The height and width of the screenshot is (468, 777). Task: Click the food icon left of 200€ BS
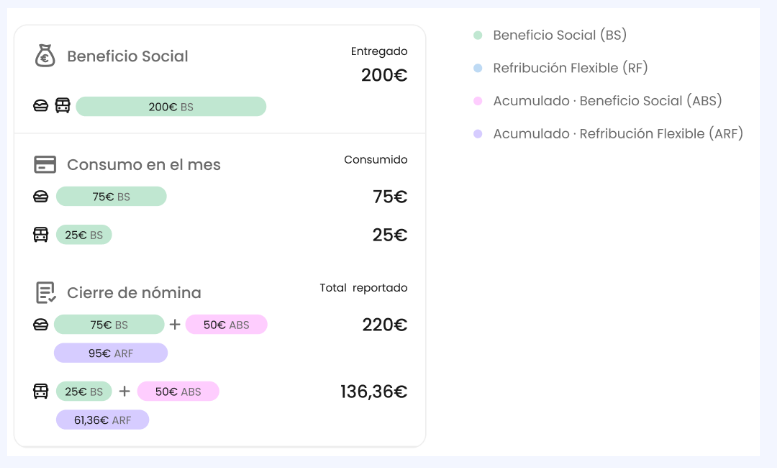[41, 106]
